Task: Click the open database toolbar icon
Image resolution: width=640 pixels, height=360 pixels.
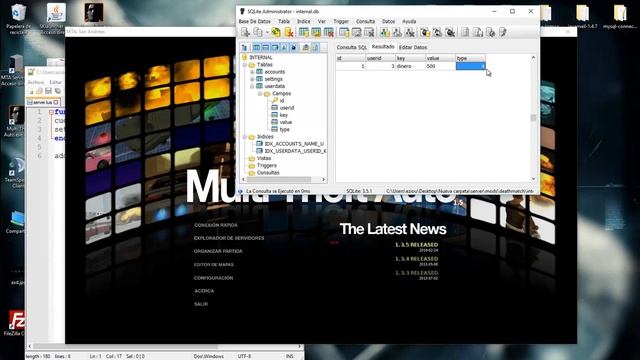Action: [x=258, y=32]
